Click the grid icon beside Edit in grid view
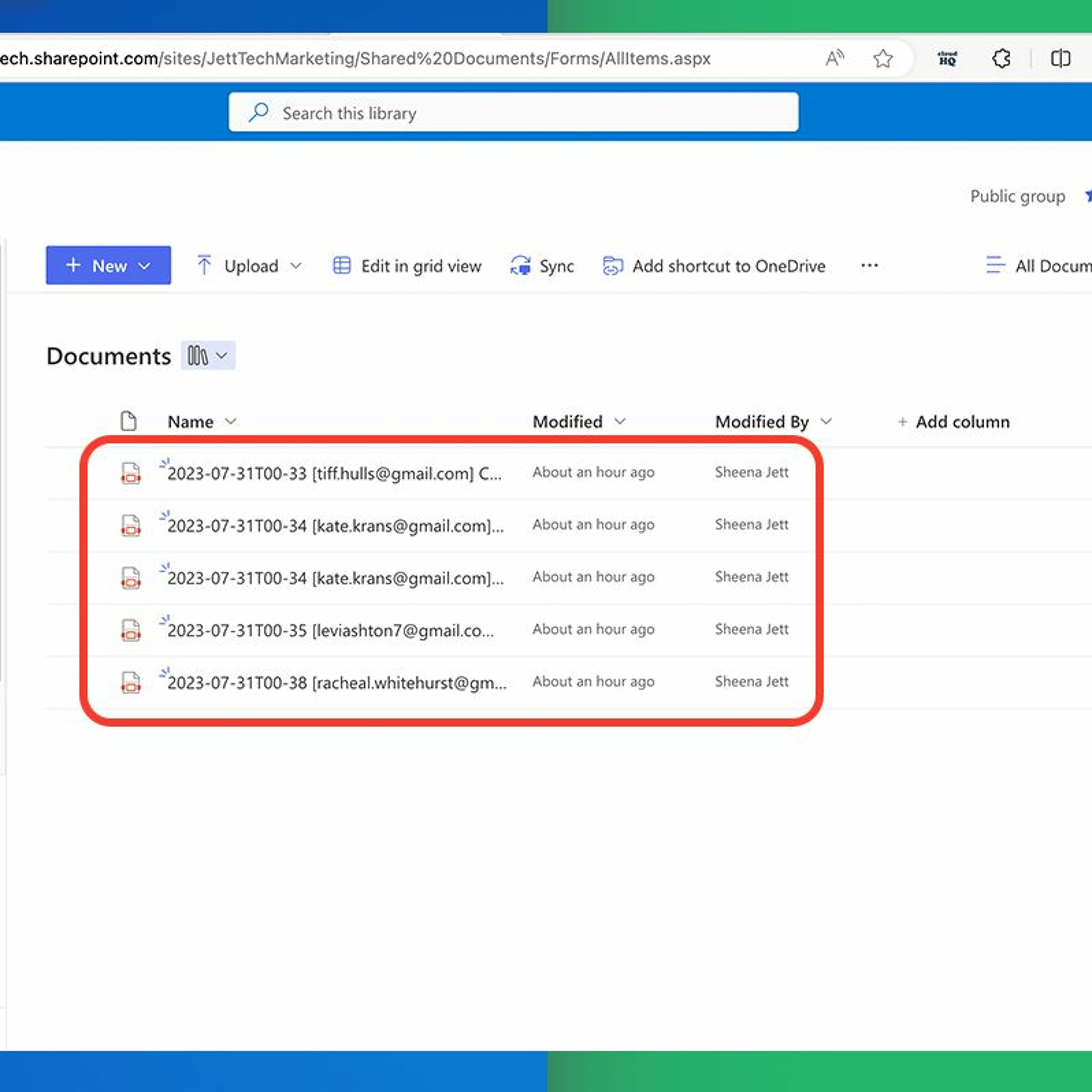The image size is (1092, 1092). click(x=342, y=265)
